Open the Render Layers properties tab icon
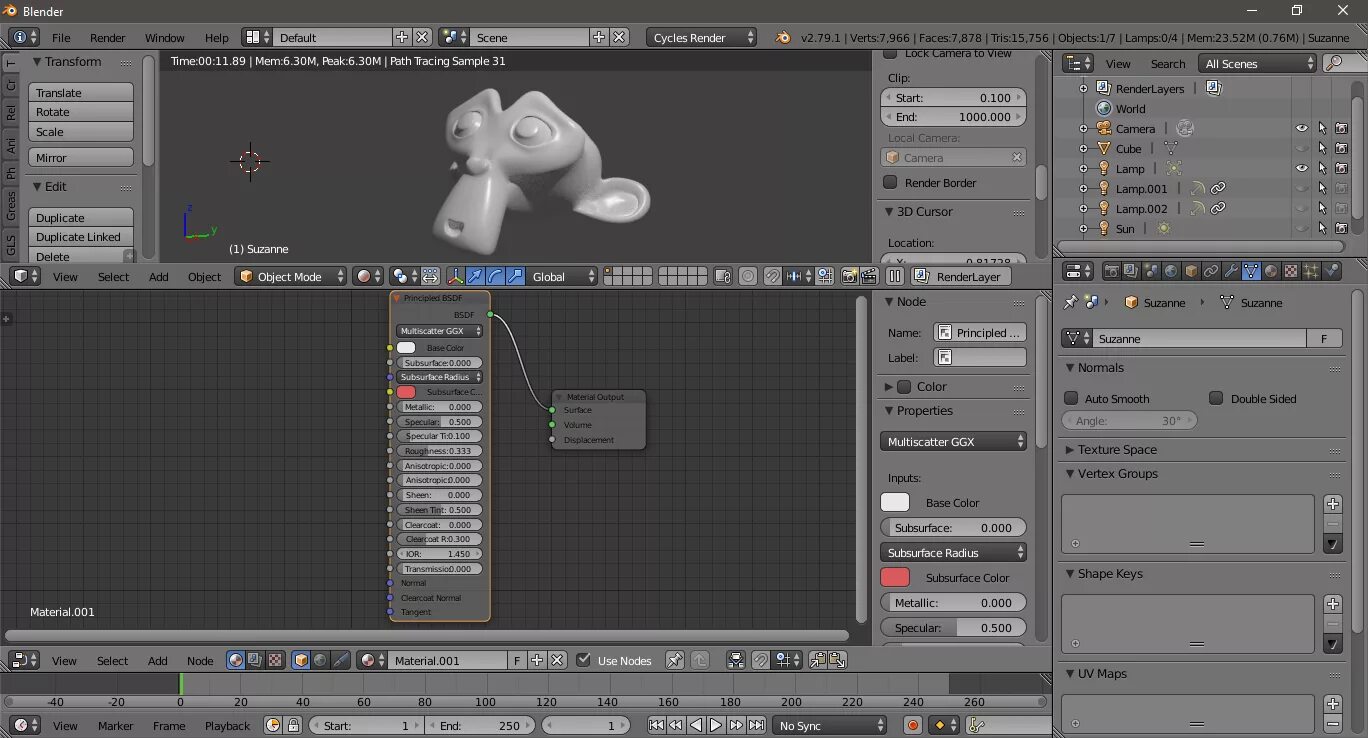 pyautogui.click(x=1131, y=271)
